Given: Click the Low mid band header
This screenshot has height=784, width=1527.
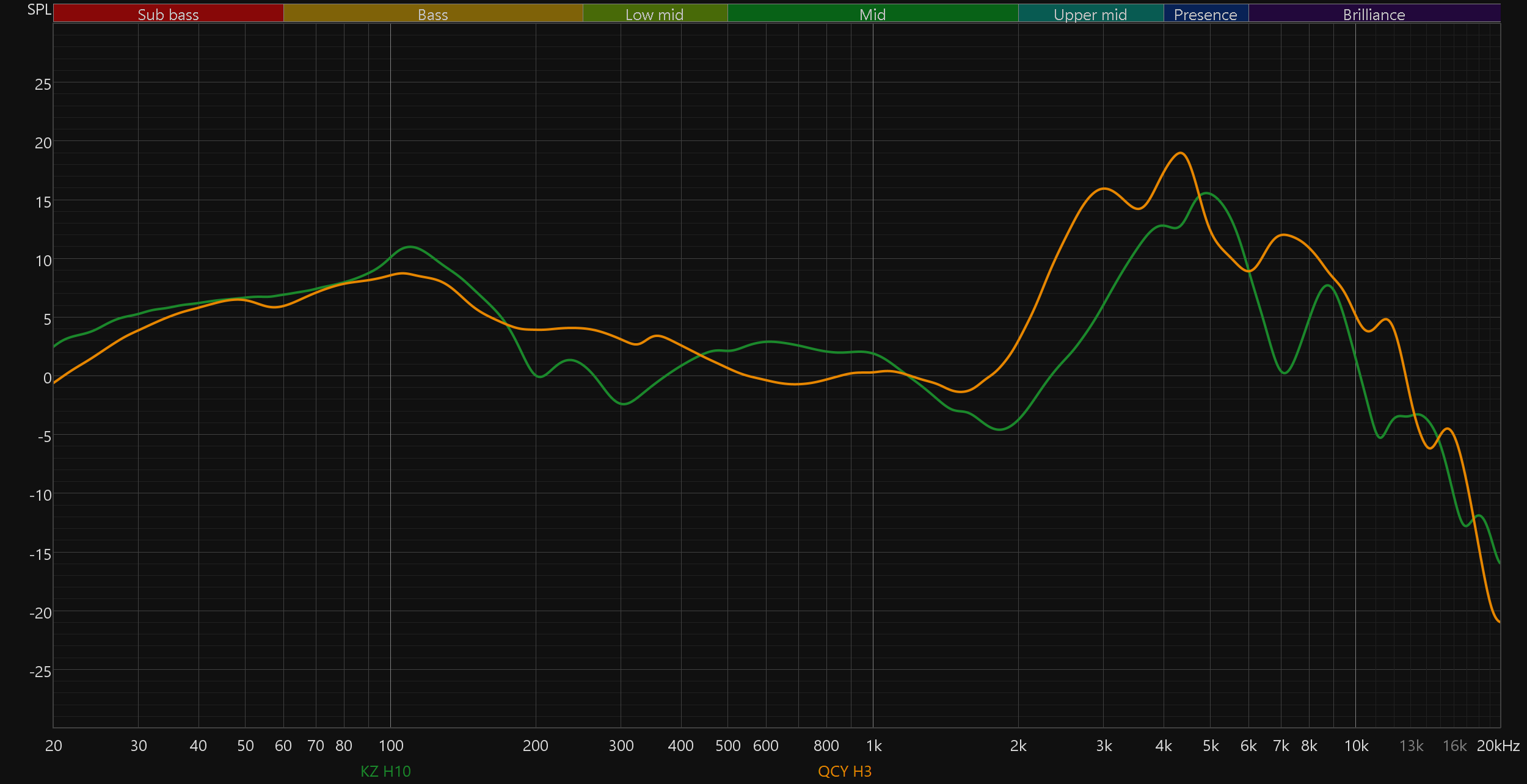Looking at the screenshot, I should pos(654,14).
